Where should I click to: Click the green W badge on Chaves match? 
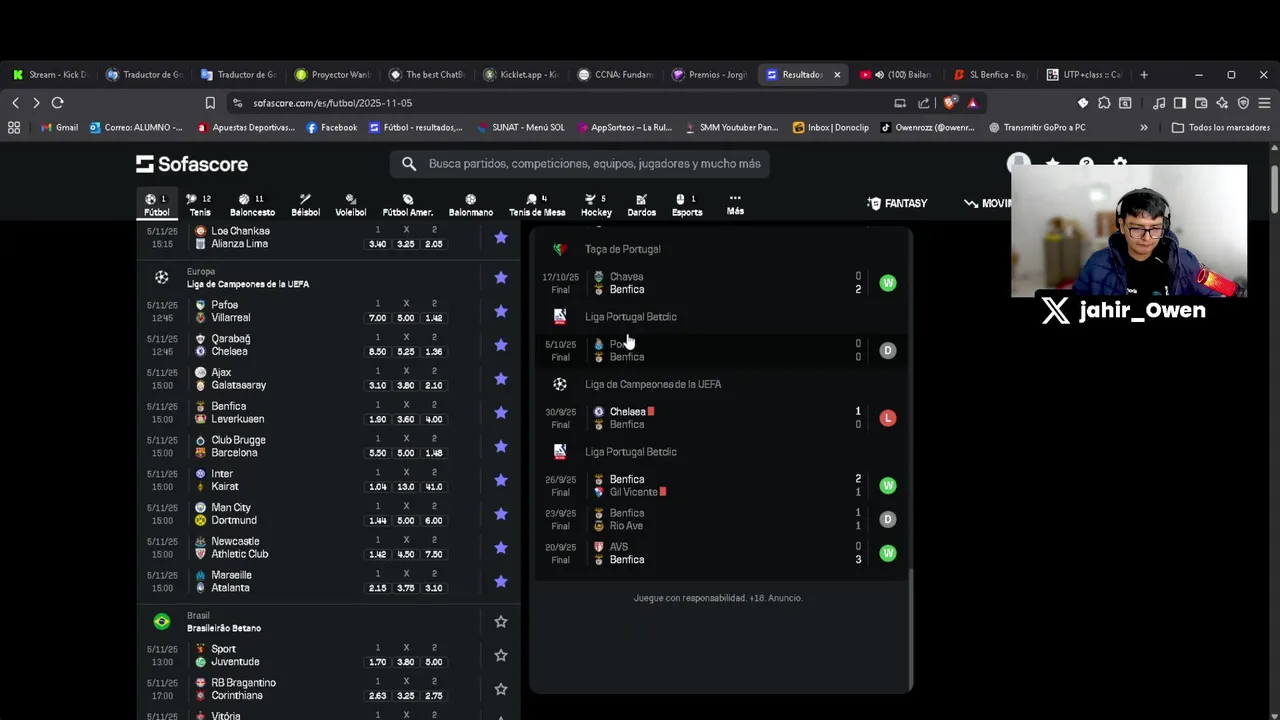(887, 283)
